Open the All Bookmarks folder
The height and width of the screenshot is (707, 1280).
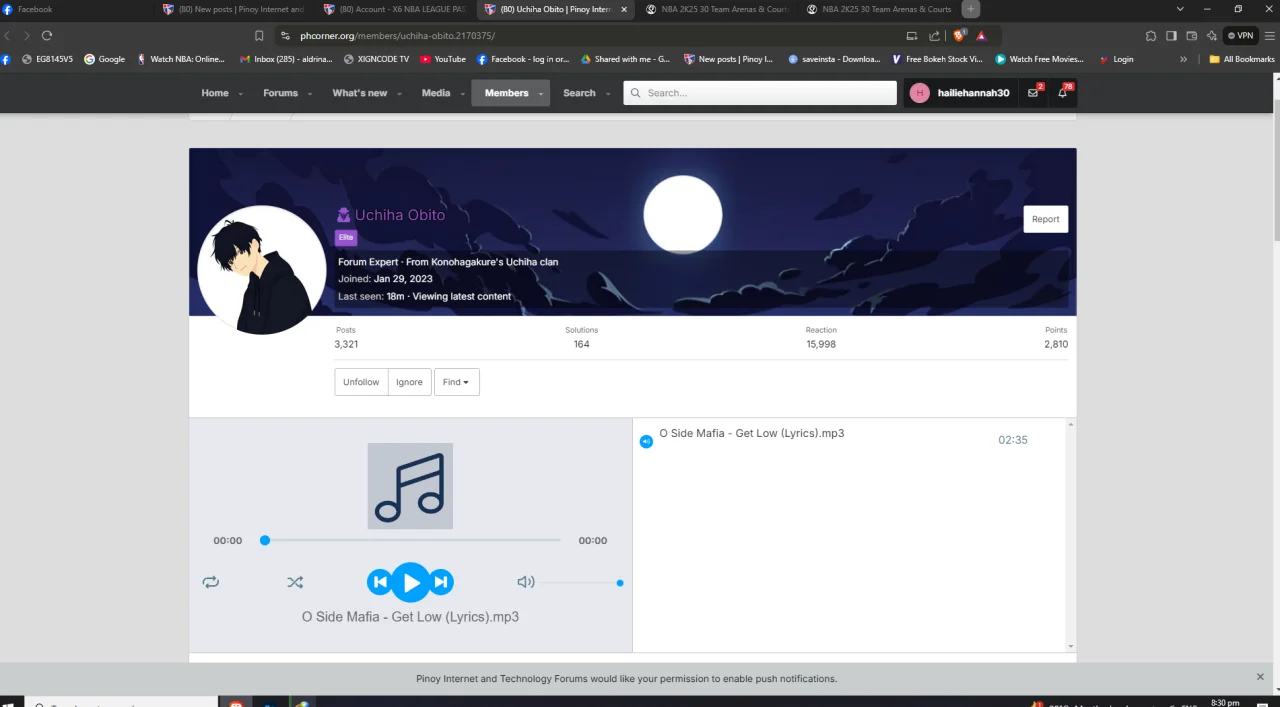click(1241, 59)
